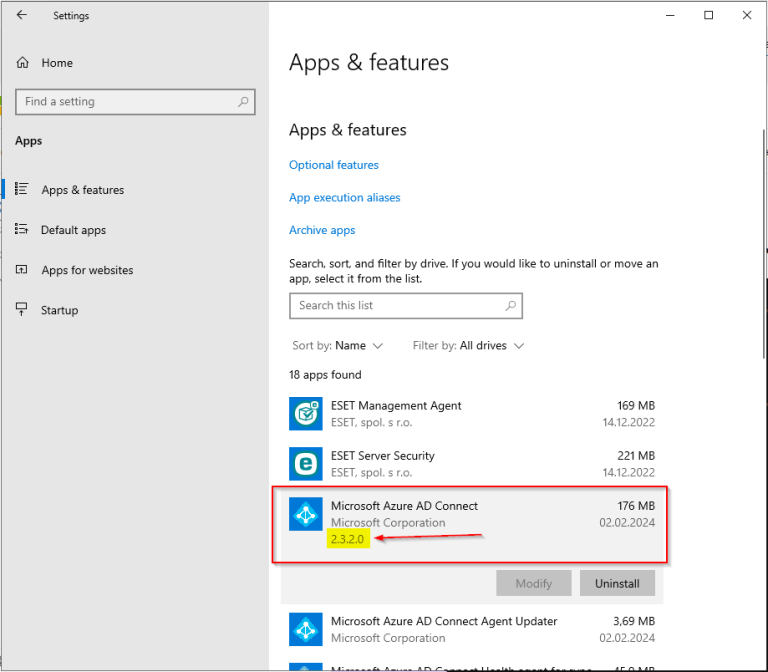Open Default apps menu item
768x672 pixels.
point(73,230)
